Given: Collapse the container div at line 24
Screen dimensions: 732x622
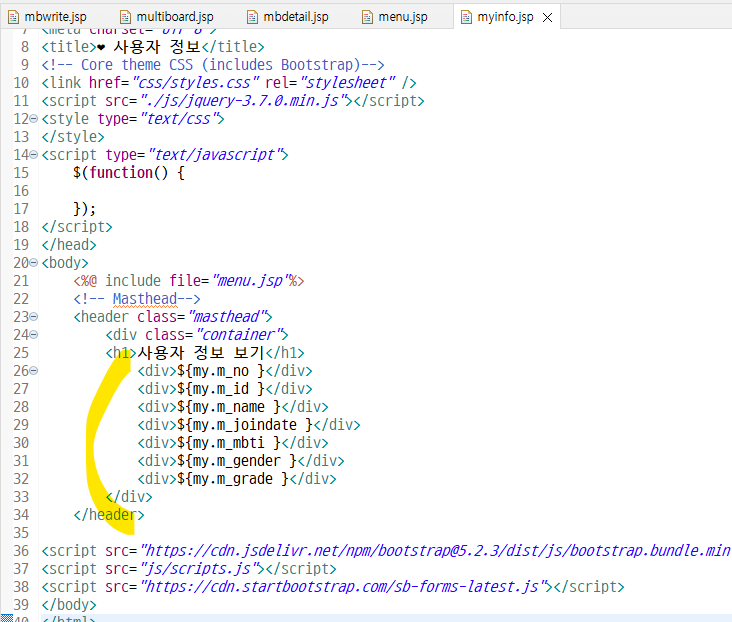Looking at the screenshot, I should click(x=34, y=335).
